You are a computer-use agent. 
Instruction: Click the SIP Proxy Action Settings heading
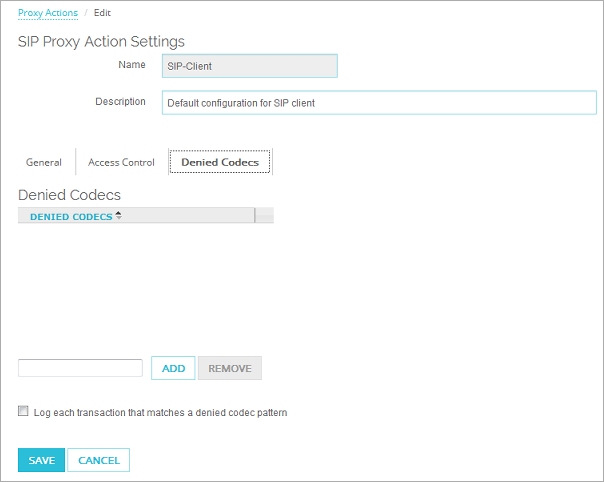pos(101,41)
